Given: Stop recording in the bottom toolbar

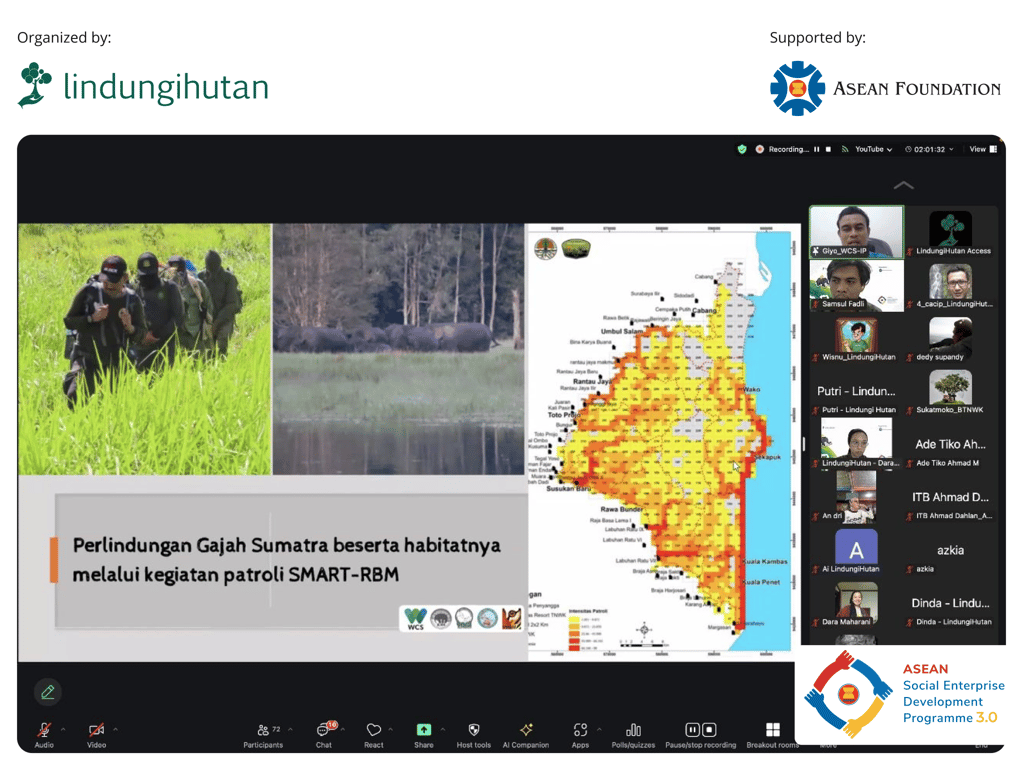Looking at the screenshot, I should (x=709, y=730).
